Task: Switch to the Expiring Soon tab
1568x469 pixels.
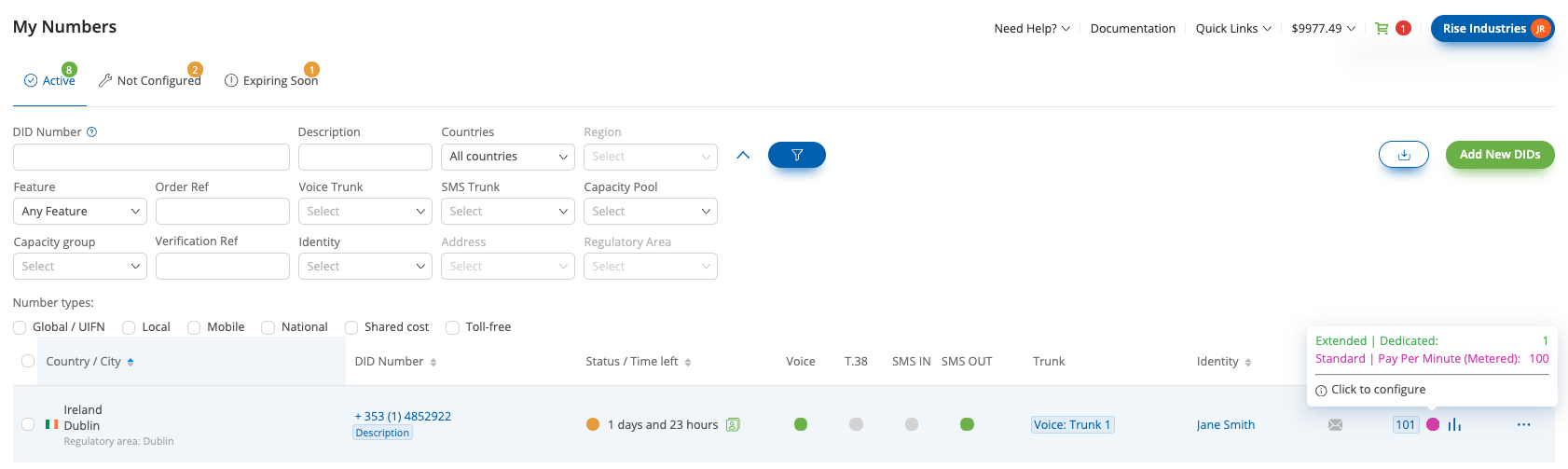Action: (x=271, y=81)
